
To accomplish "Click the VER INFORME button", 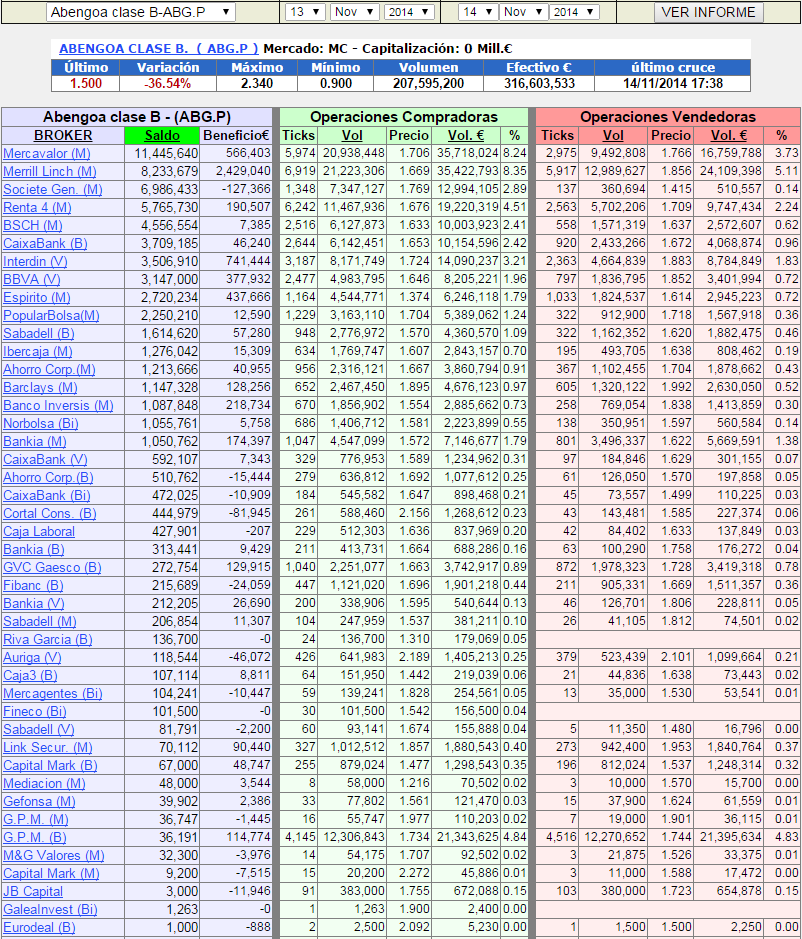I will pyautogui.click(x=709, y=12).
